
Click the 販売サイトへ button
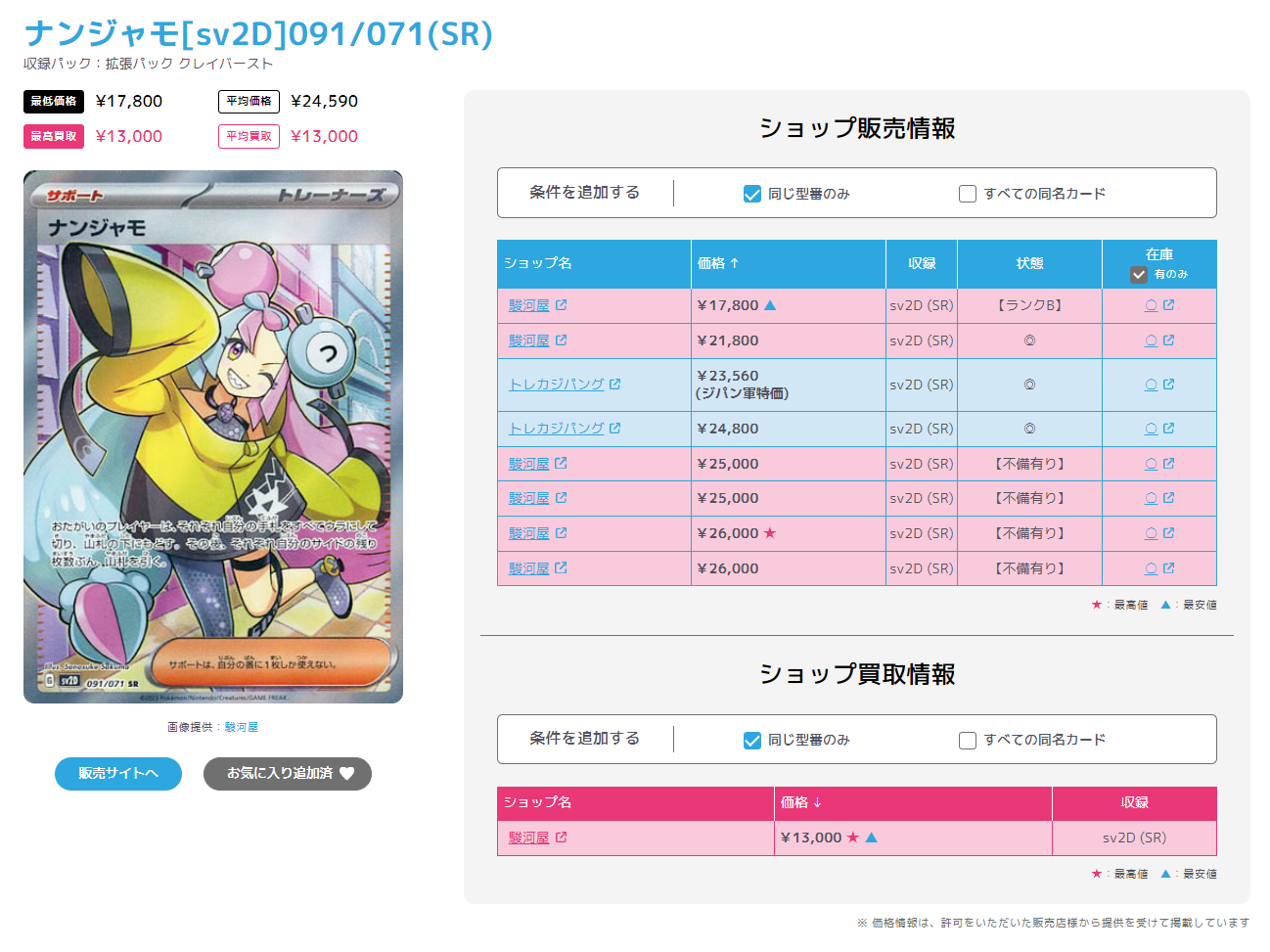118,773
